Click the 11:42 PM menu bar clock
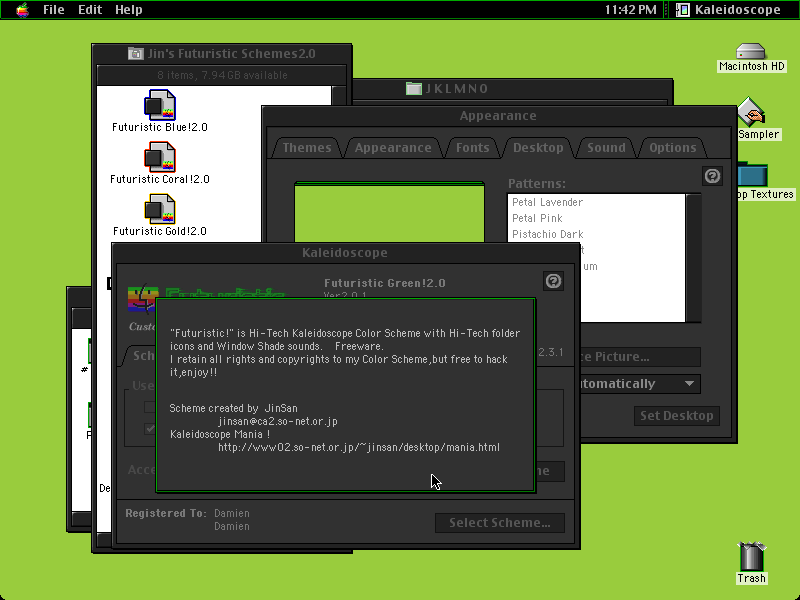Image resolution: width=800 pixels, height=600 pixels. (x=631, y=10)
